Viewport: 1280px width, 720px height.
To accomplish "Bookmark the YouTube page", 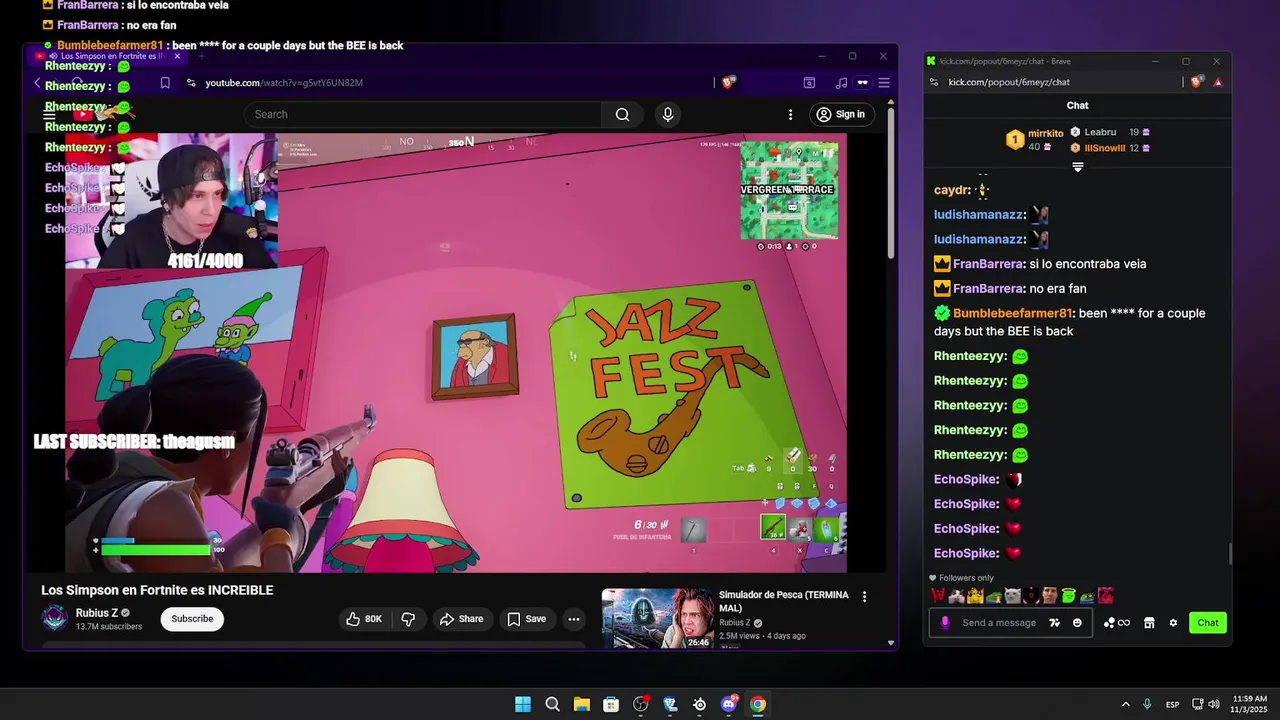I will [x=165, y=83].
